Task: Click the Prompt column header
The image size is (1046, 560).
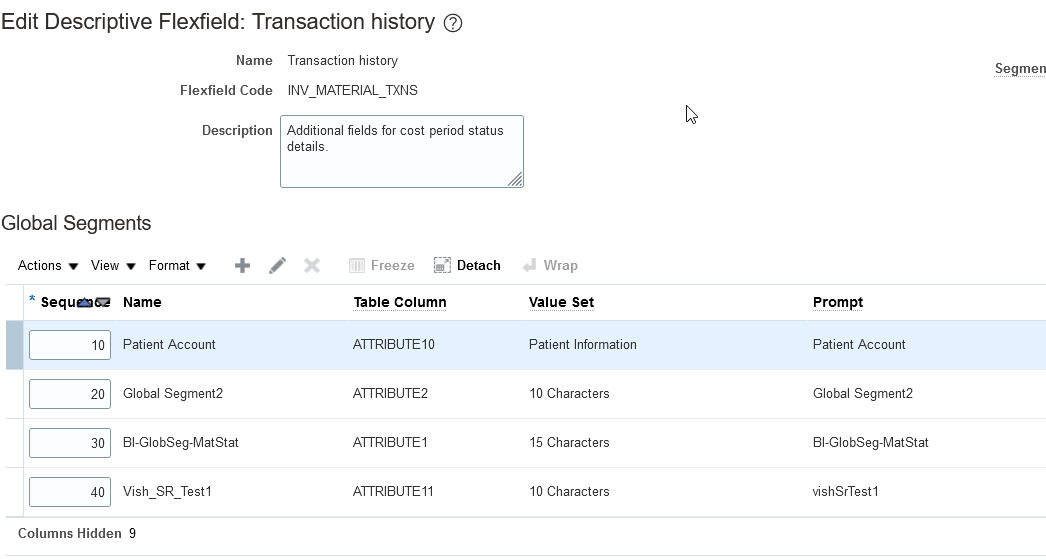Action: (x=838, y=302)
